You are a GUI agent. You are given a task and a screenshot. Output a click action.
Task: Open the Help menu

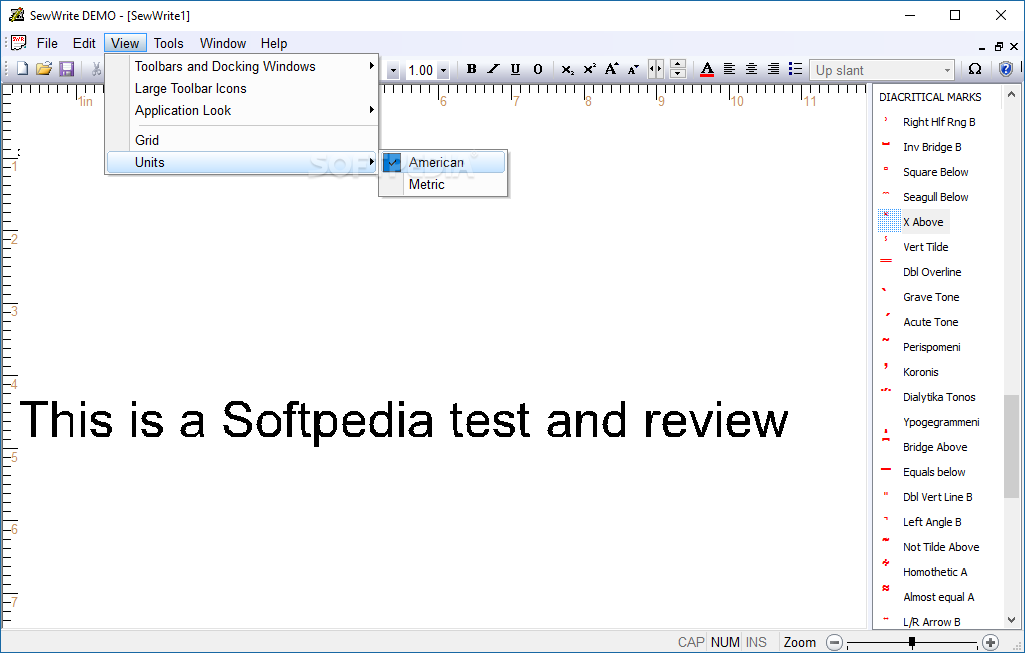(x=274, y=43)
